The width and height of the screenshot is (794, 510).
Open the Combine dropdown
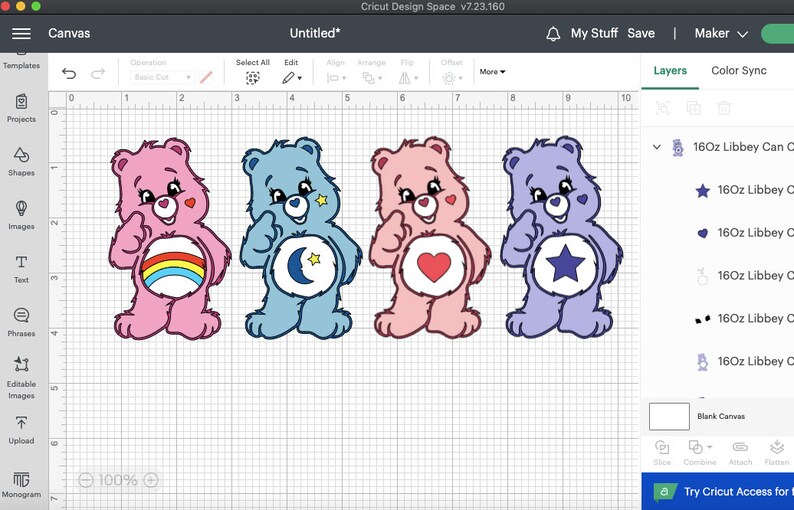[x=699, y=453]
